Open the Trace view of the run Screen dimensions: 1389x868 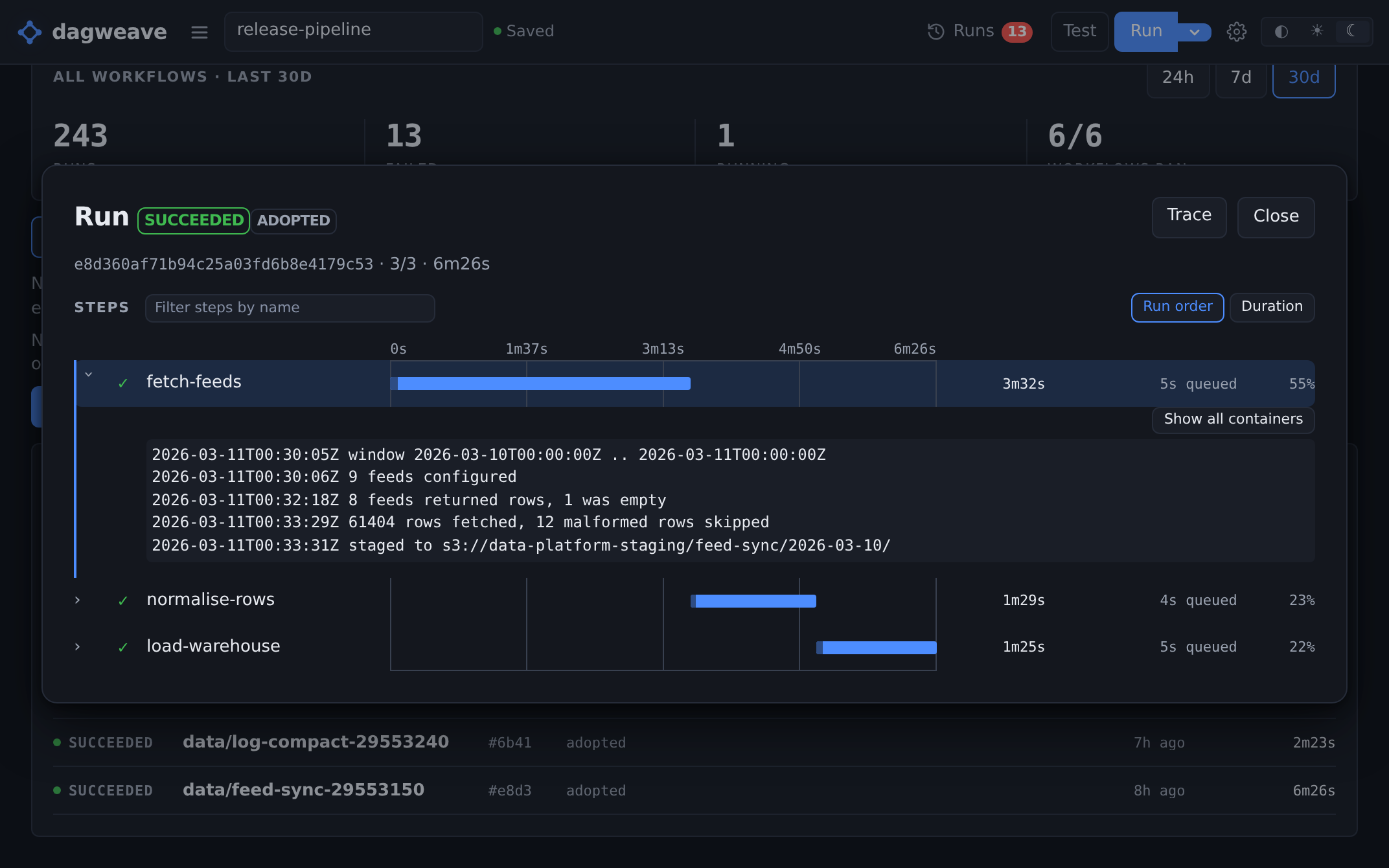tap(1189, 216)
